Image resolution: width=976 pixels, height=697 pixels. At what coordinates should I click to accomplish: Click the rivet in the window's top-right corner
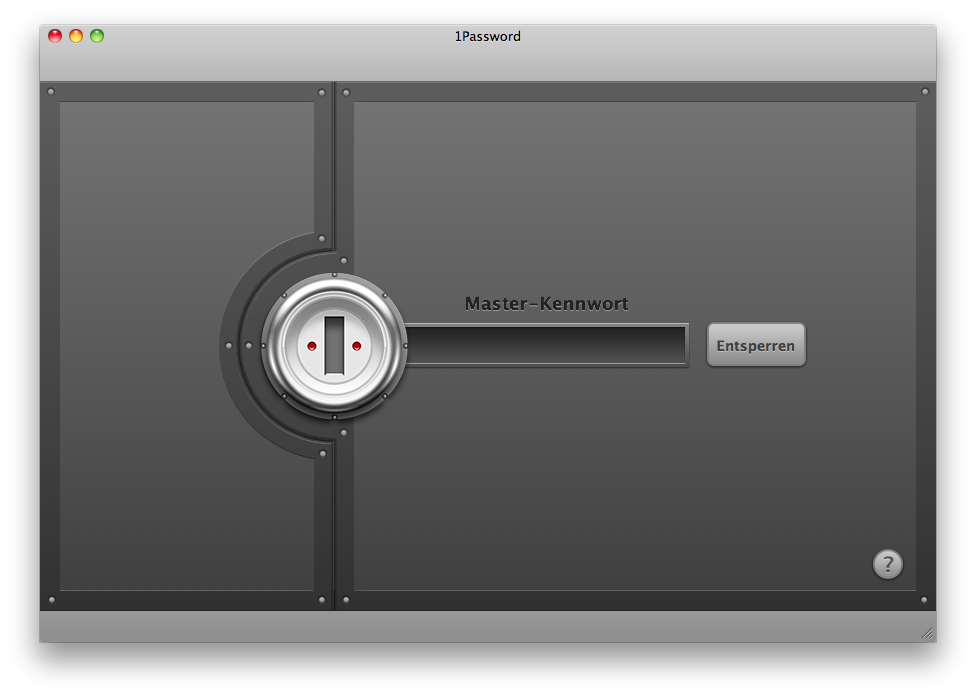(925, 92)
